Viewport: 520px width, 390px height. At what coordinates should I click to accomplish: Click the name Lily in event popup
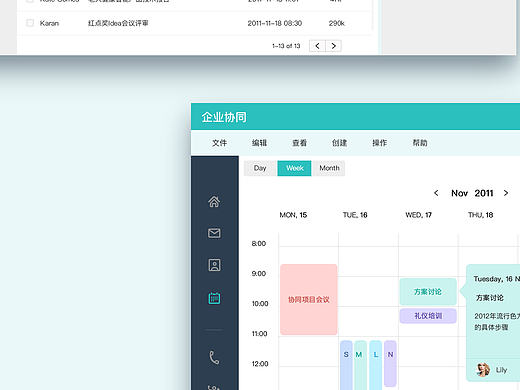[x=501, y=370]
